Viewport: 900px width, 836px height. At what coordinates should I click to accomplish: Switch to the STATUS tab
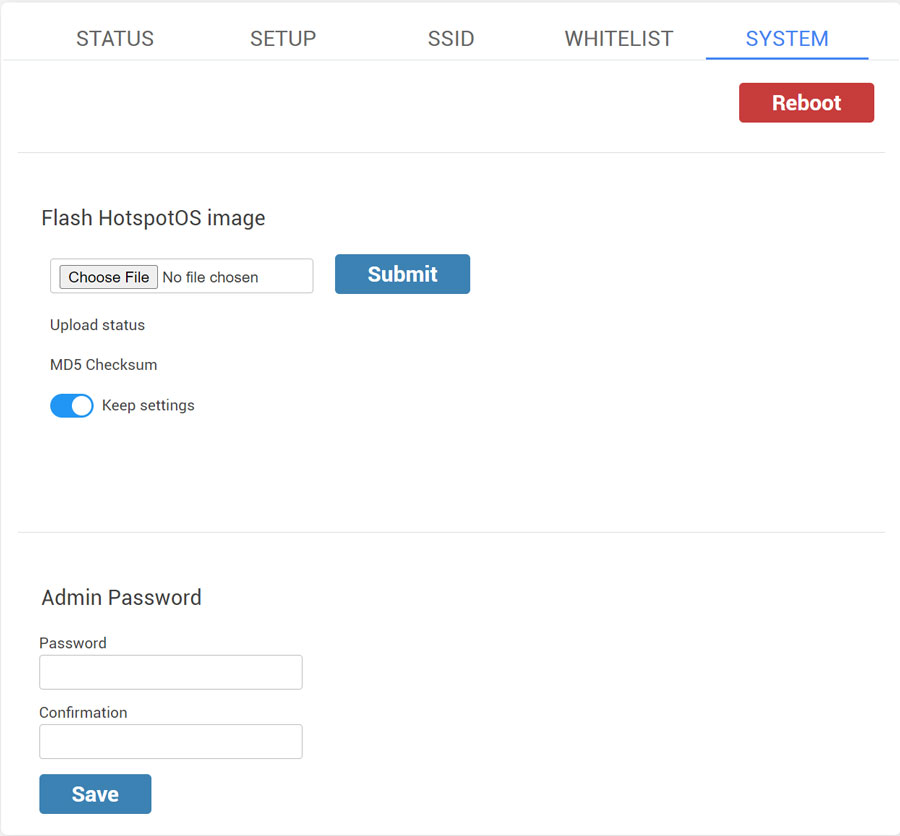coord(115,39)
